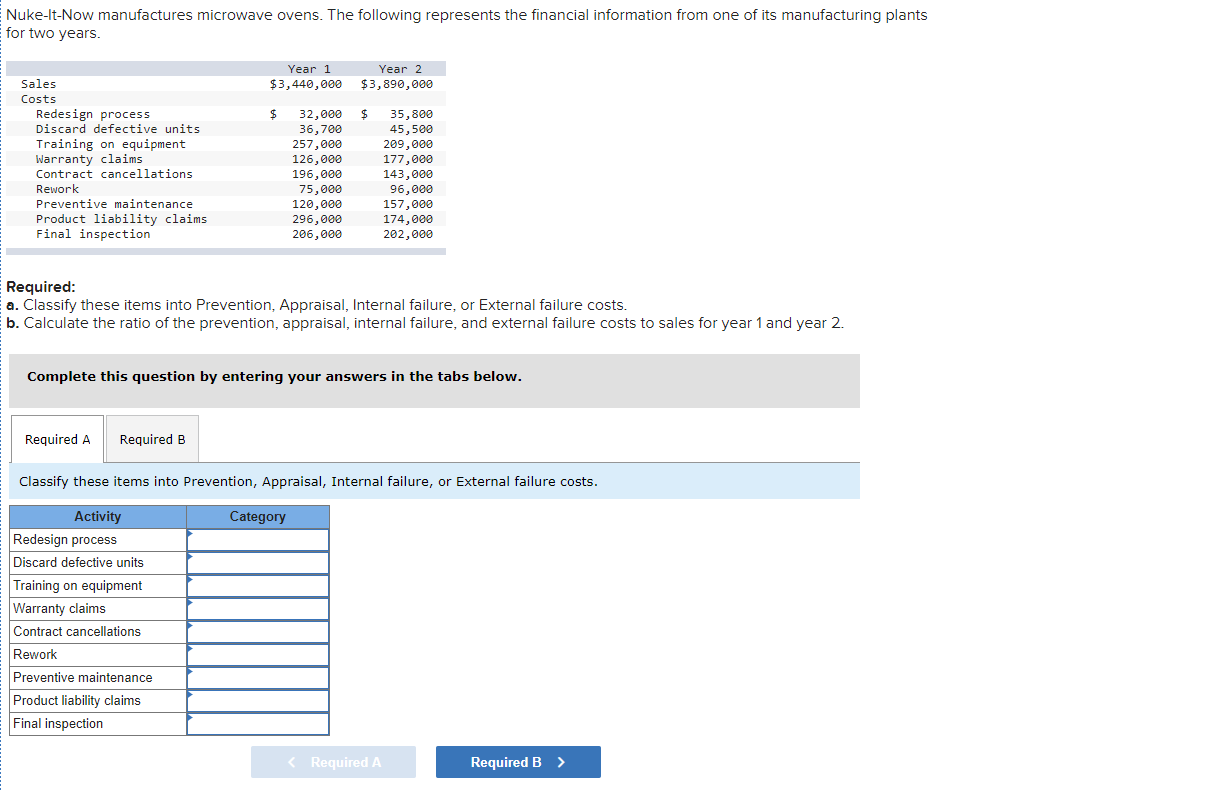This screenshot has width=1223, height=790.
Task: Select the Preventive maintenance activity cell
Action: [98, 678]
